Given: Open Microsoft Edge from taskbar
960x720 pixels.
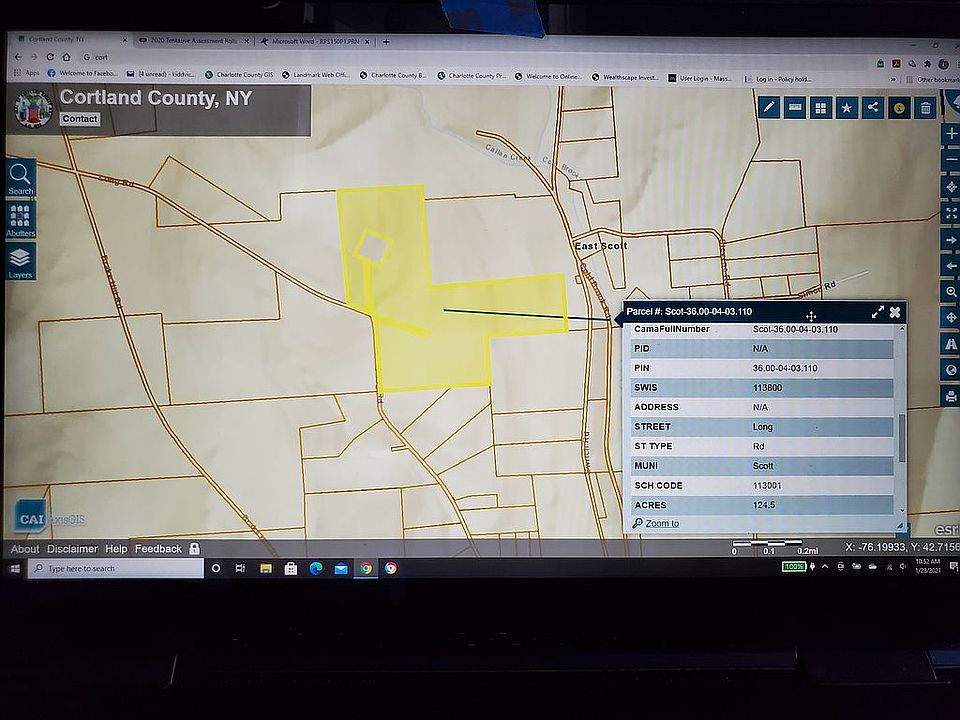Looking at the screenshot, I should pos(316,568).
